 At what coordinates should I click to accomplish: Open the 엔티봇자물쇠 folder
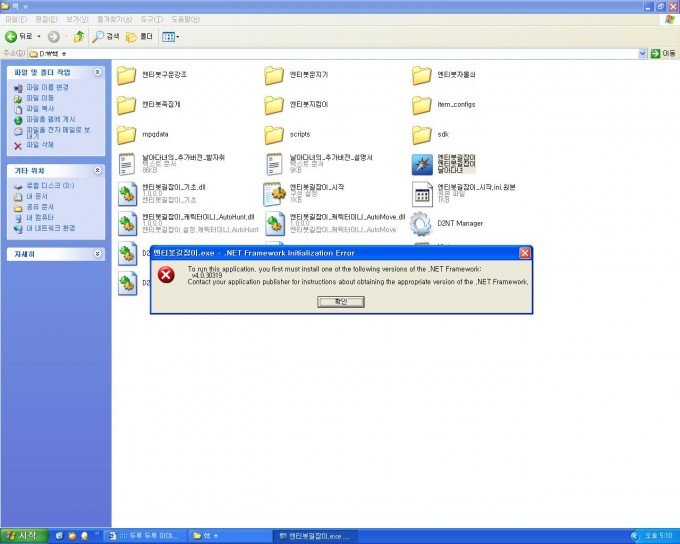click(x=443, y=75)
